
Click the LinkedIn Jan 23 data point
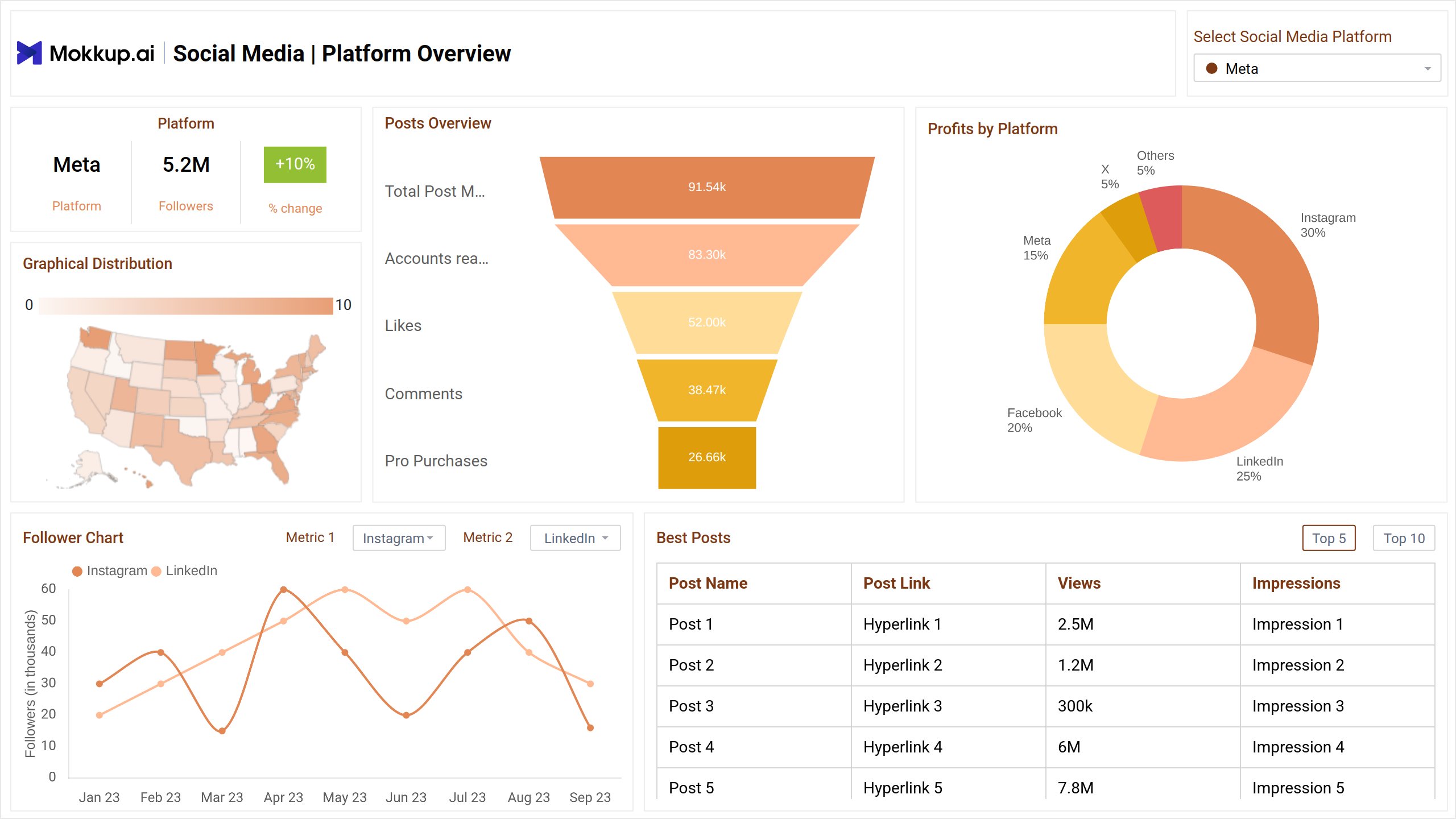tap(100, 715)
